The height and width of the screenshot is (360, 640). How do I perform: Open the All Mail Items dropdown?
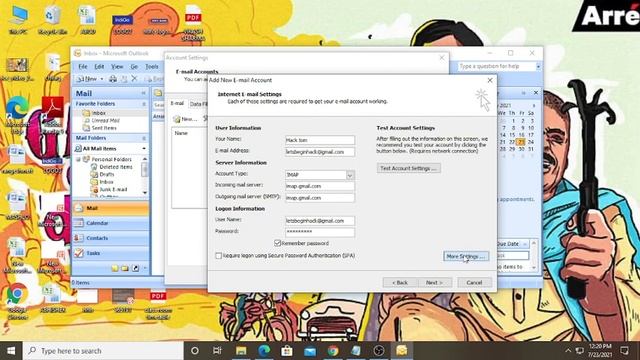[x=144, y=149]
